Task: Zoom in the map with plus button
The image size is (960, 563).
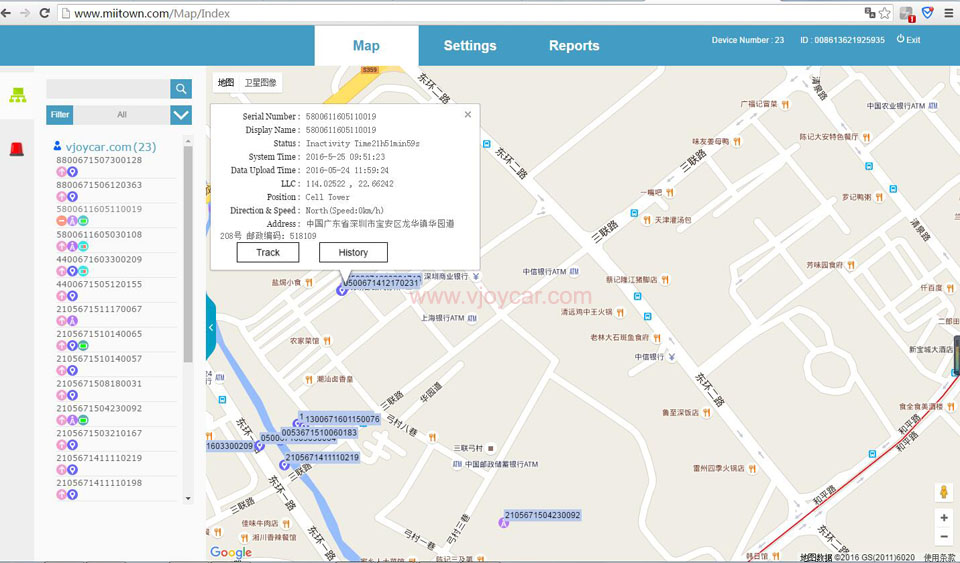Action: point(943,518)
